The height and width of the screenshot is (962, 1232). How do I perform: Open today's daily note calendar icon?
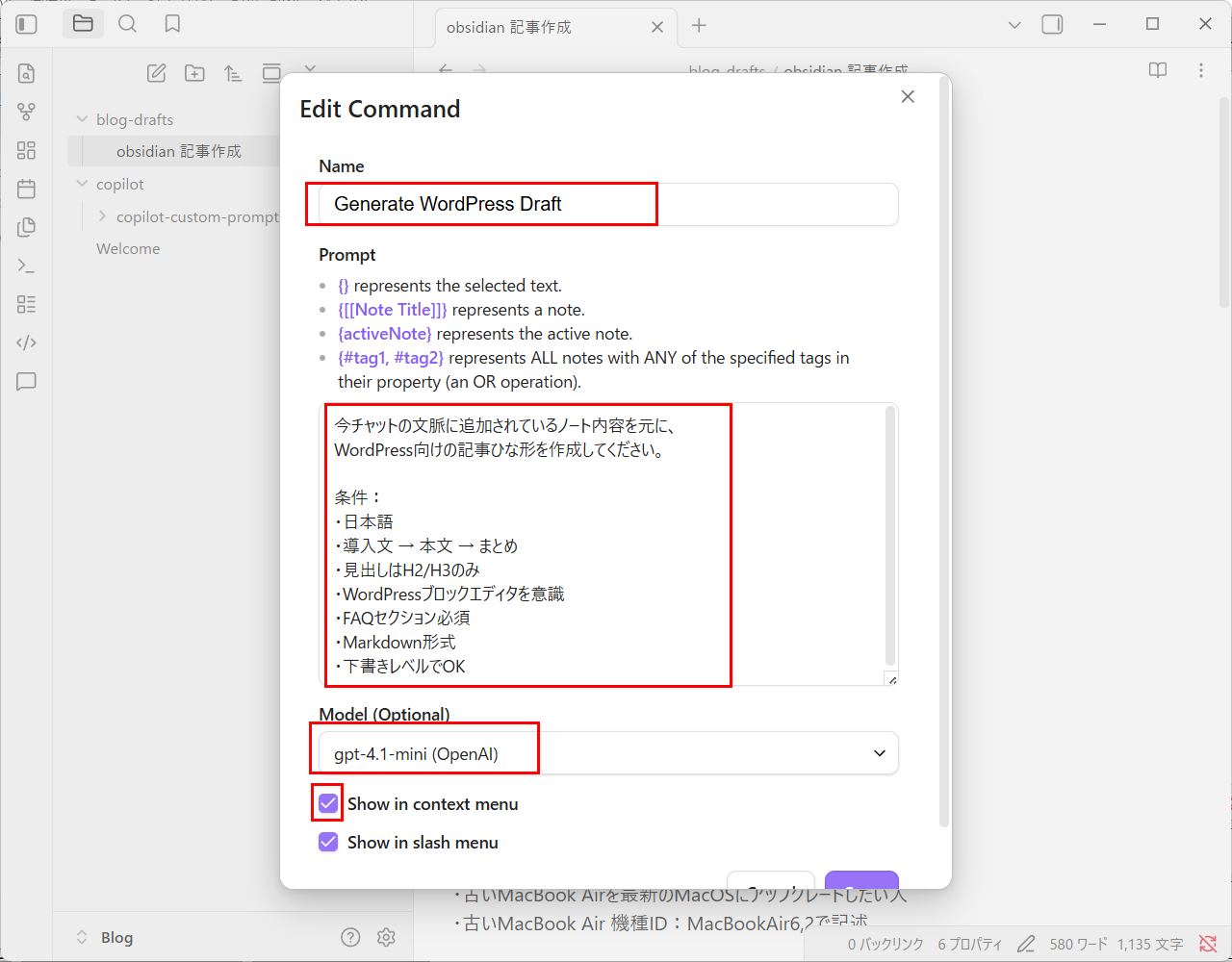pos(26,189)
